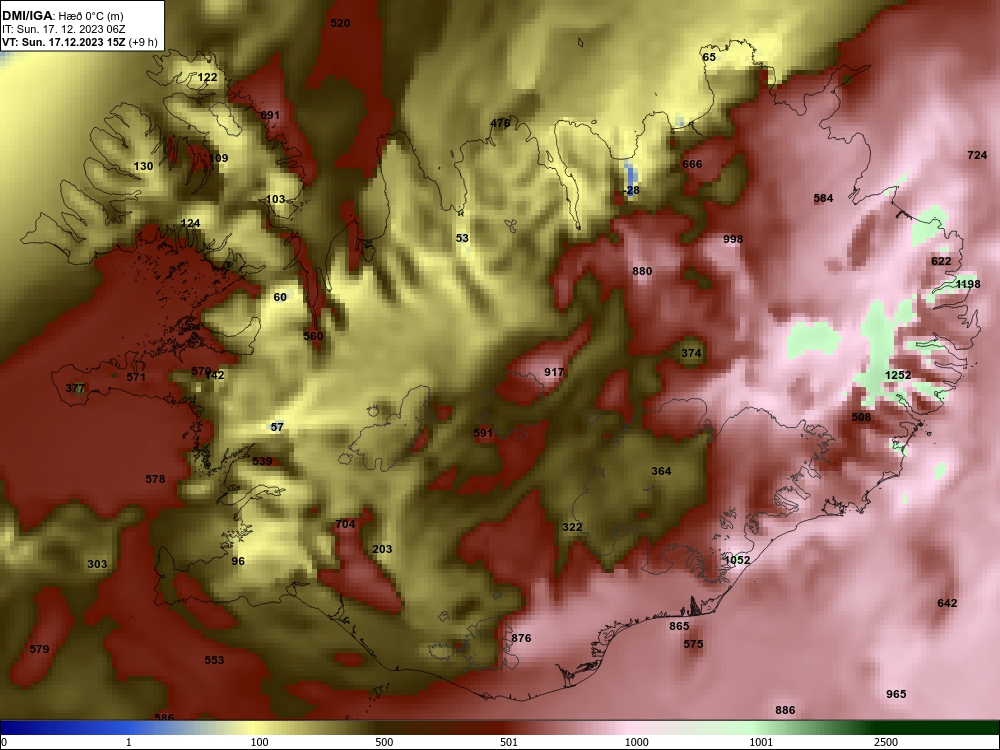Select the 539 value label

click(262, 461)
